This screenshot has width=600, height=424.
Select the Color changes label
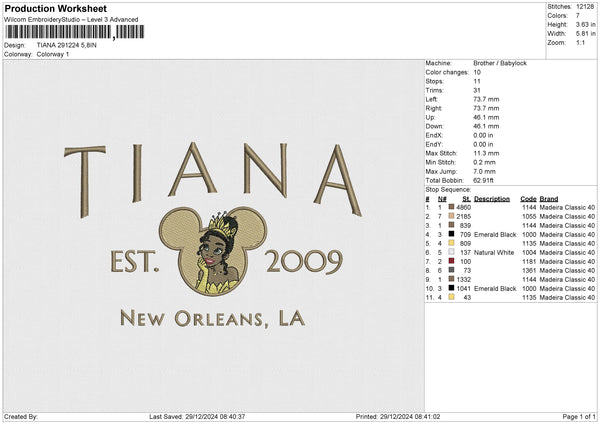tap(447, 72)
